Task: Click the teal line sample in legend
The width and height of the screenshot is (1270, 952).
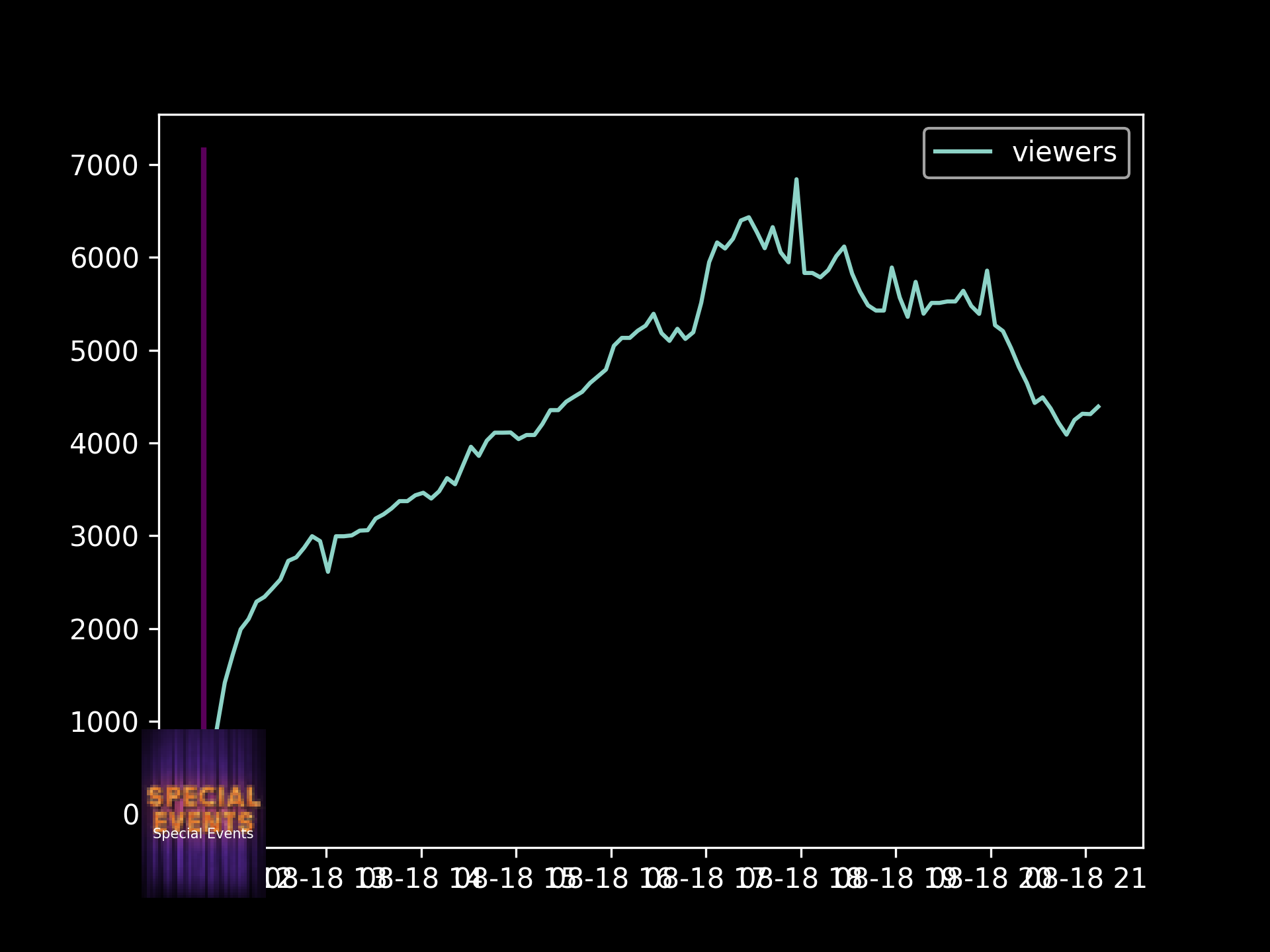Action: click(x=962, y=153)
